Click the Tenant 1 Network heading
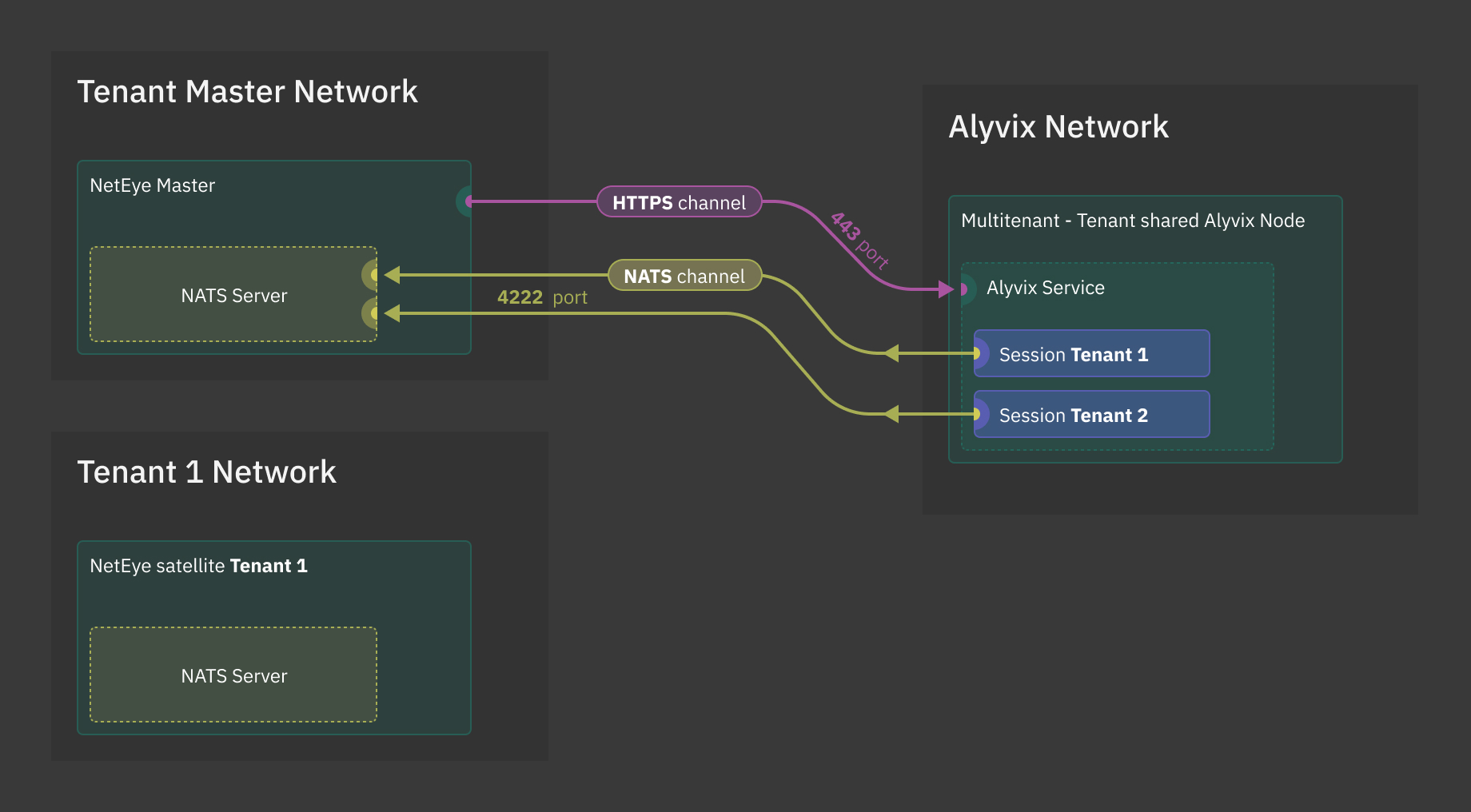Screen dimensions: 1471x812 (206, 472)
